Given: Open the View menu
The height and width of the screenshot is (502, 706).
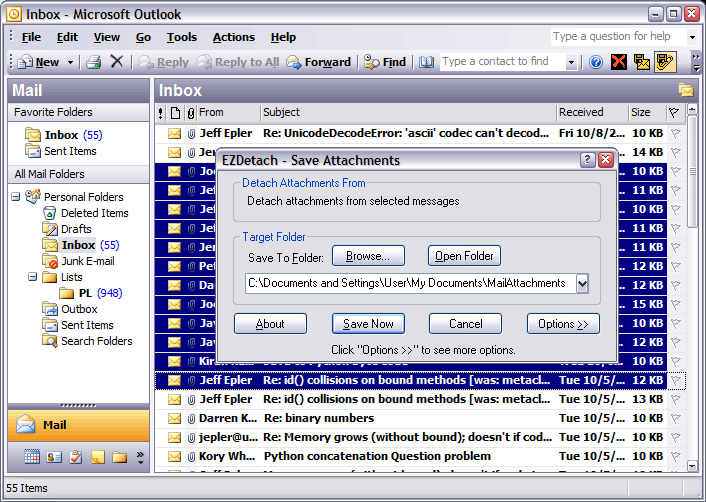Looking at the screenshot, I should 107,37.
